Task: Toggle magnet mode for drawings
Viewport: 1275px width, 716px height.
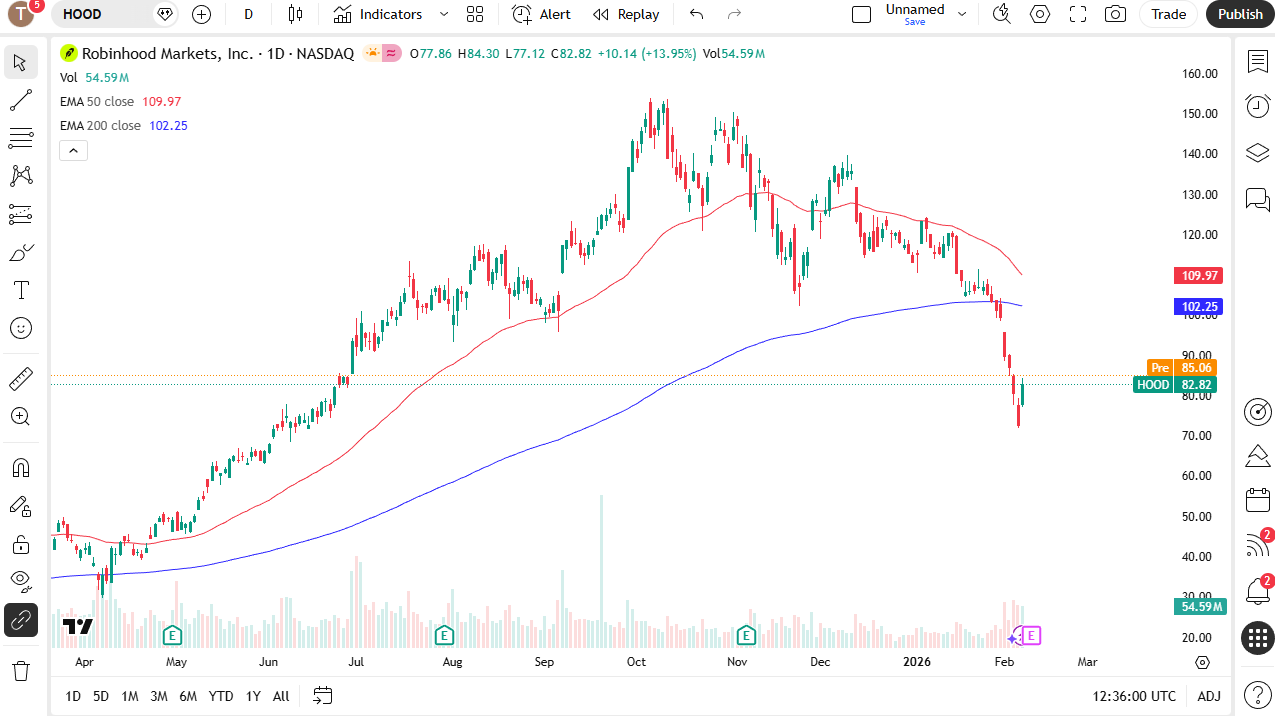Action: point(21,468)
